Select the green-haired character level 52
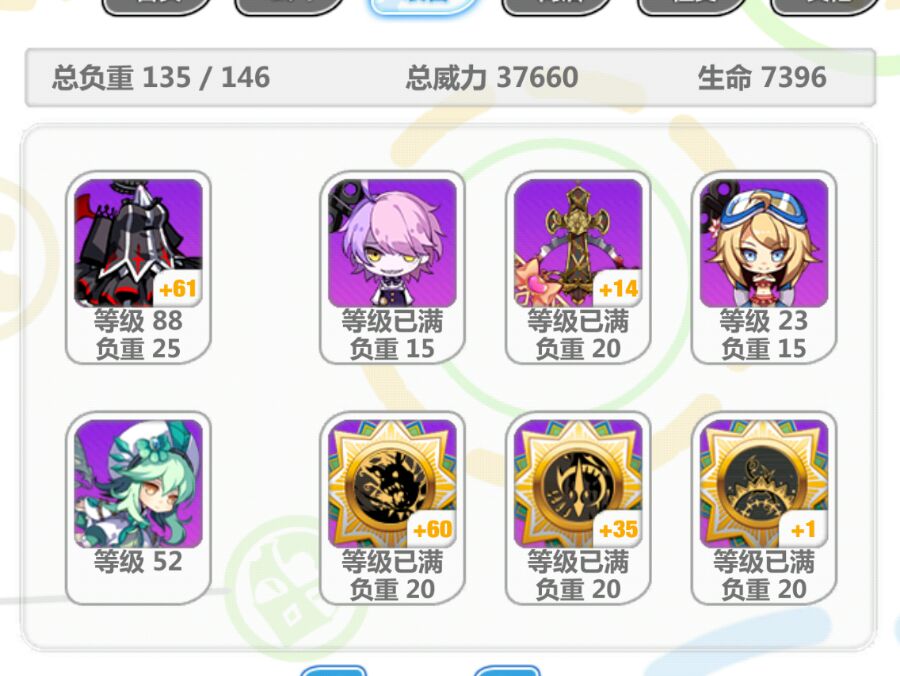 click(138, 484)
